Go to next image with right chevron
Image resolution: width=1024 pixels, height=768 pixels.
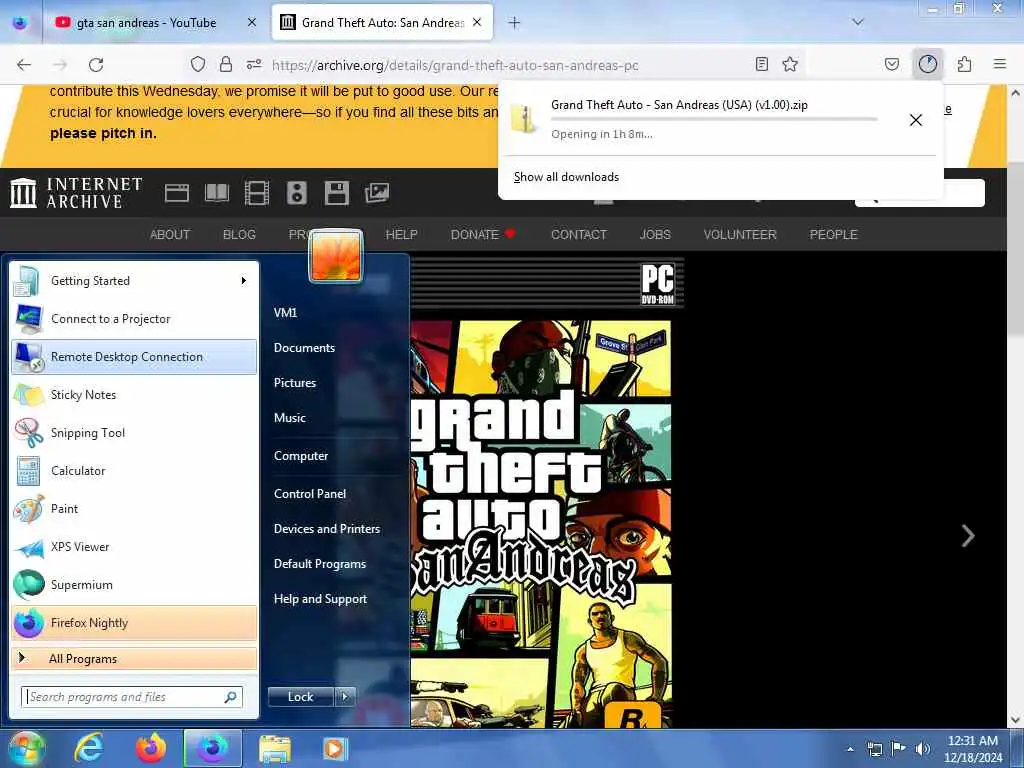pos(968,536)
